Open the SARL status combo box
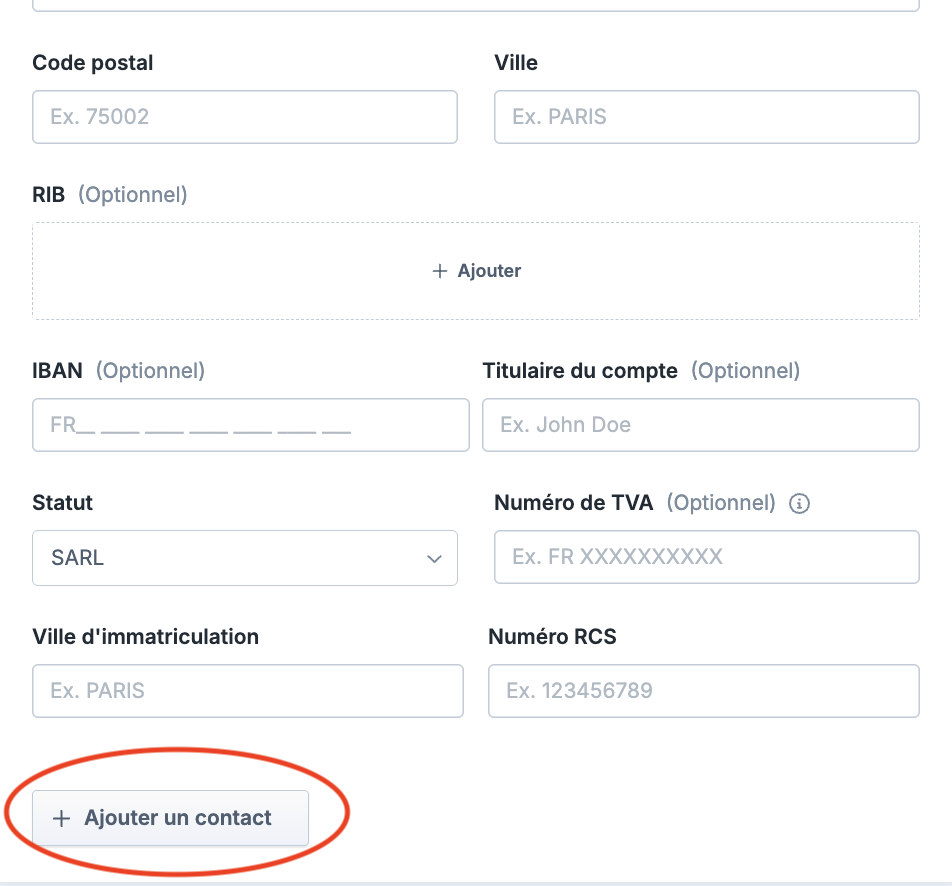Screen dimensions: 952x886 click(x=244, y=558)
